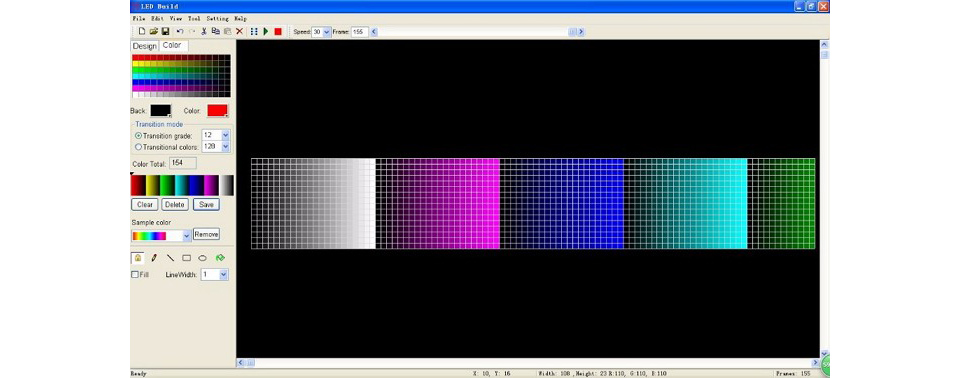
Task: Save project with the floppy disk icon
Action: tap(165, 31)
